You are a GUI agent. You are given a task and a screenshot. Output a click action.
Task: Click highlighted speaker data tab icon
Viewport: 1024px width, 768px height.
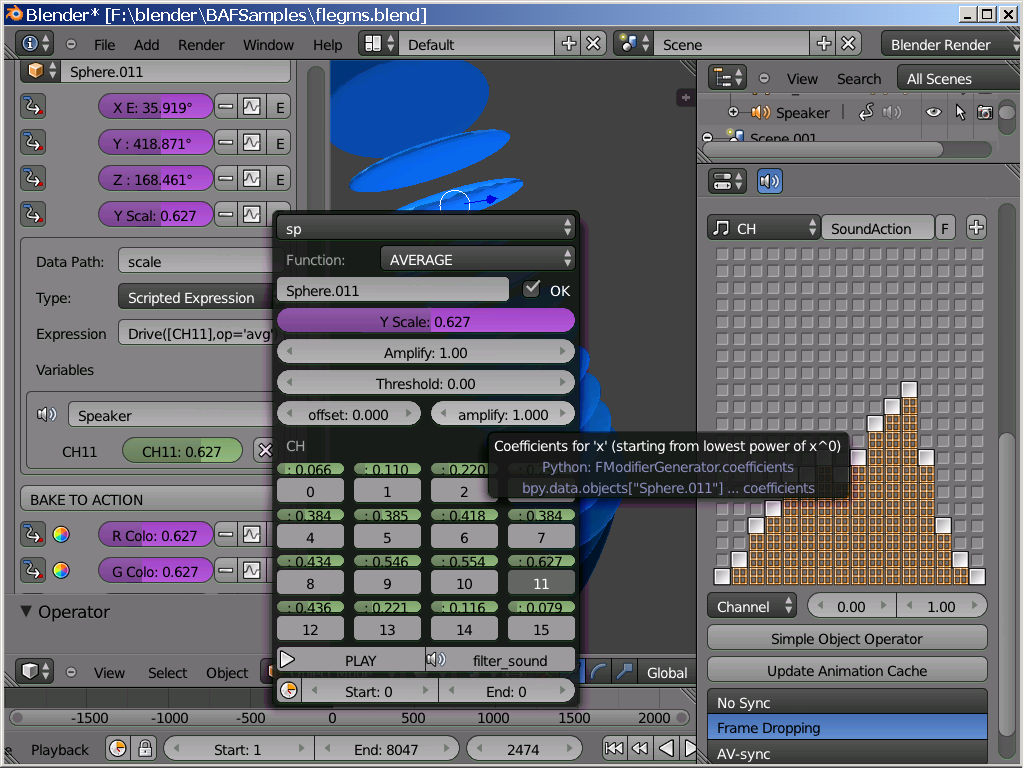coord(769,181)
